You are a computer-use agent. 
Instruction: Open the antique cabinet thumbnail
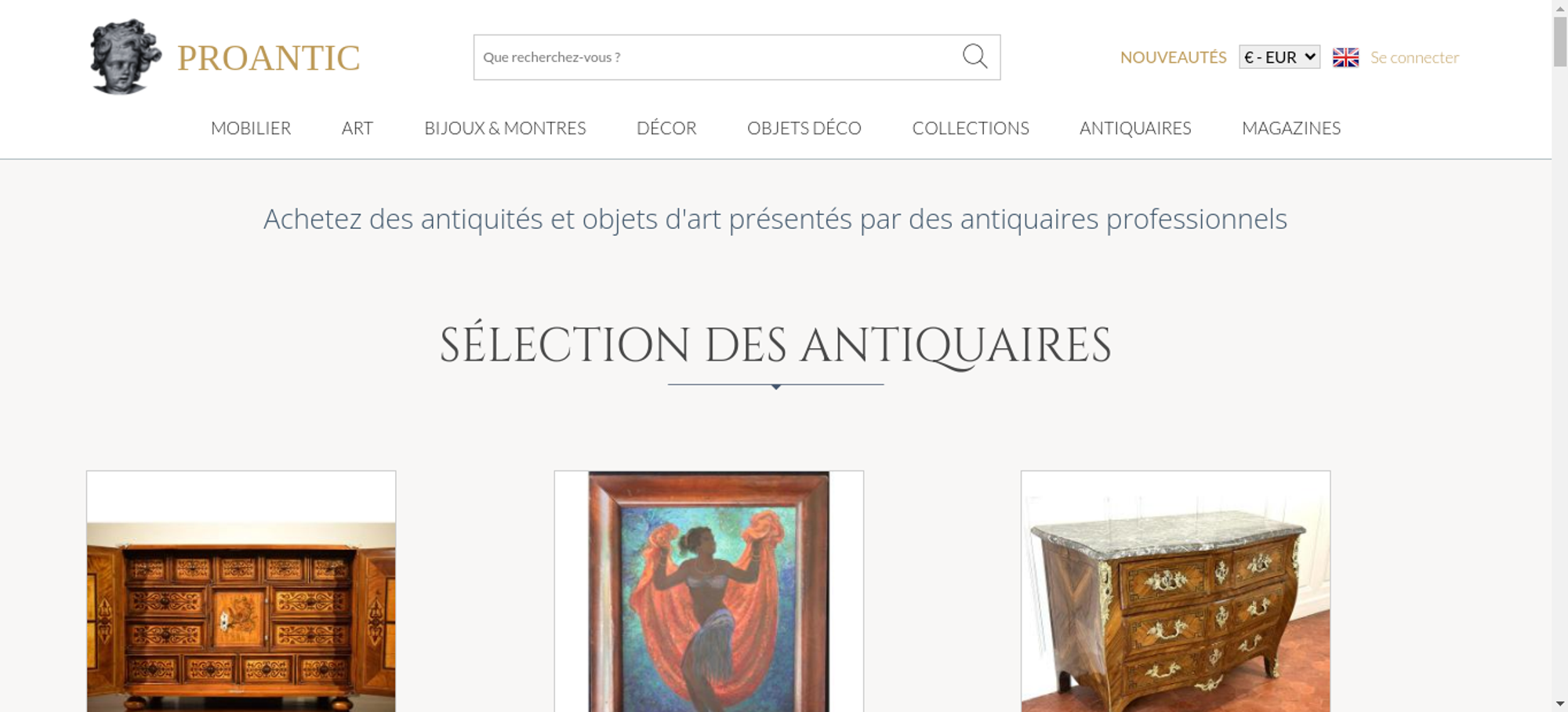click(x=241, y=591)
